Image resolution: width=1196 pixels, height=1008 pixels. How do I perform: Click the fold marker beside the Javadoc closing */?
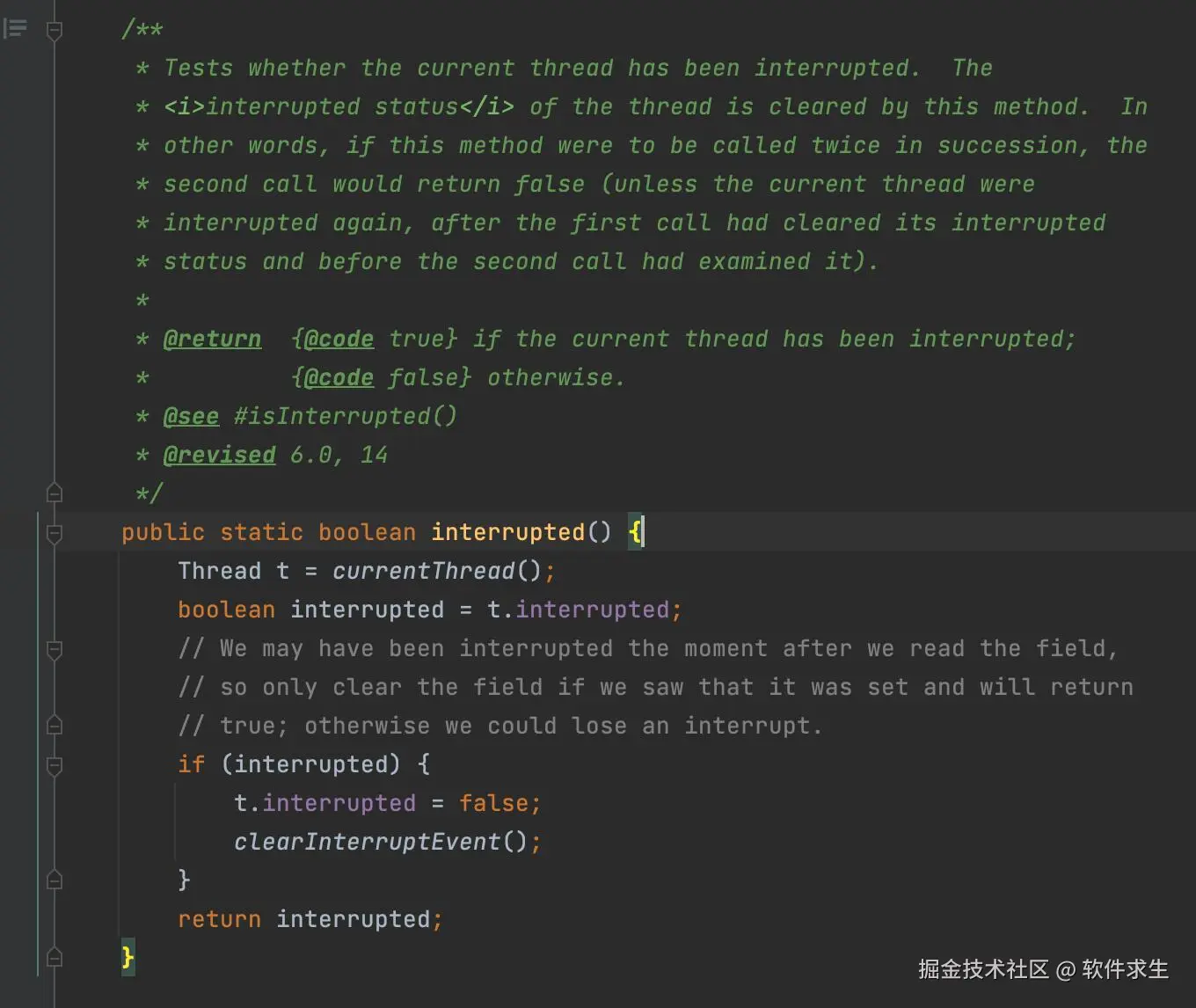coord(55,493)
